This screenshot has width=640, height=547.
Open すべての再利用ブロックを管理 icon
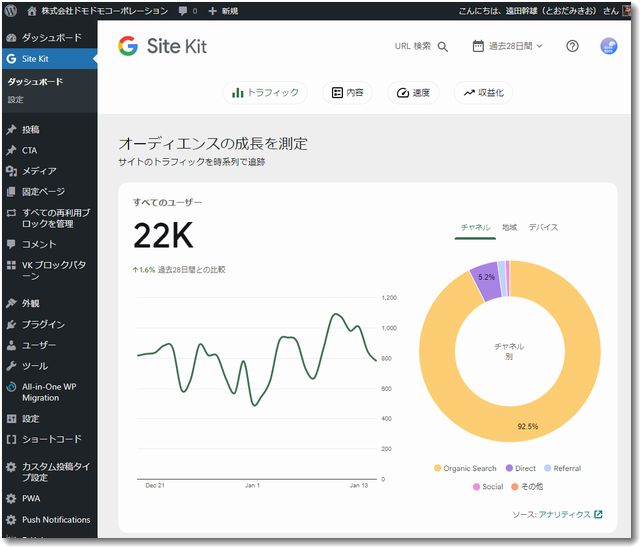click(x=11, y=213)
